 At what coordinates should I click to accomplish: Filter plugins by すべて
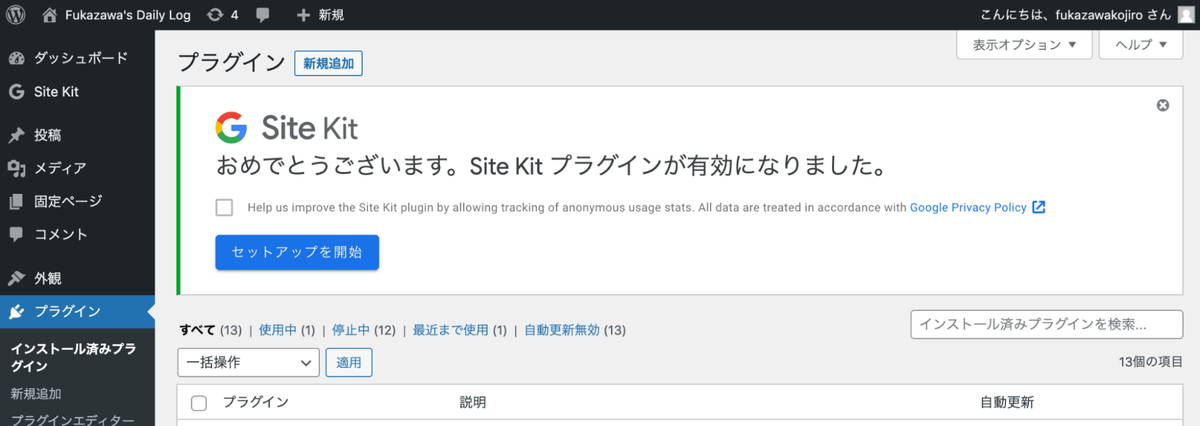point(197,330)
